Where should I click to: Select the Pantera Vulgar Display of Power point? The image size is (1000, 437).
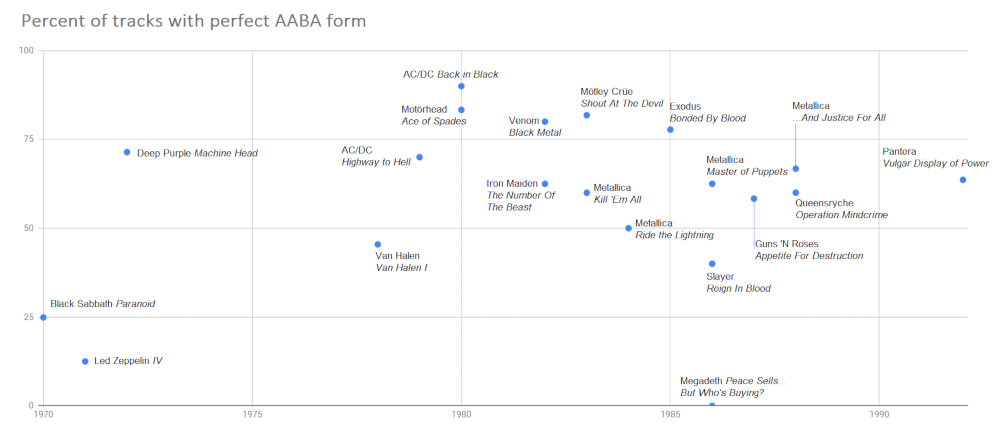(963, 180)
